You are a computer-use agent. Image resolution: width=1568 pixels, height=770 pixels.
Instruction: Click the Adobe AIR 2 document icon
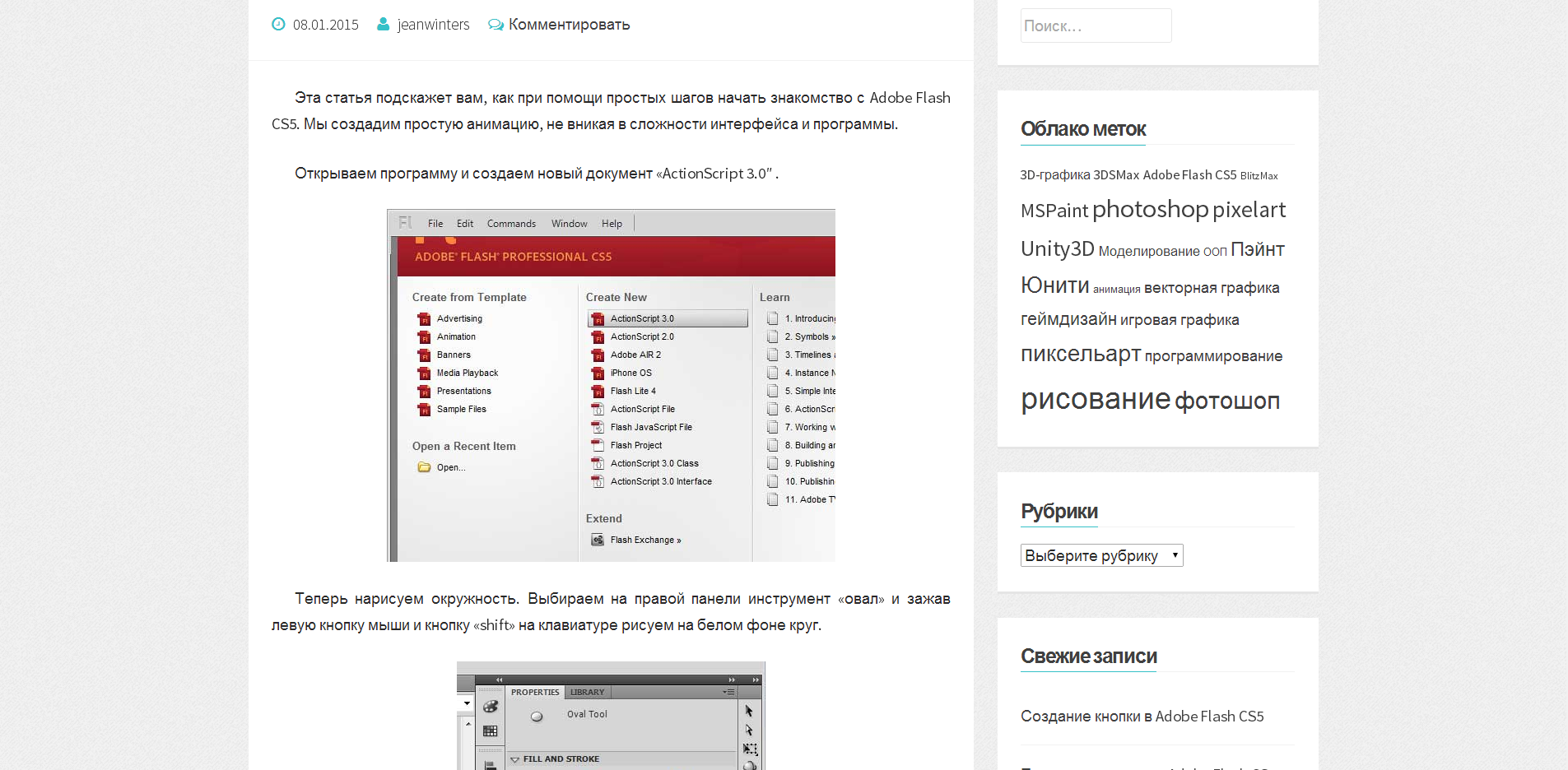[598, 355]
